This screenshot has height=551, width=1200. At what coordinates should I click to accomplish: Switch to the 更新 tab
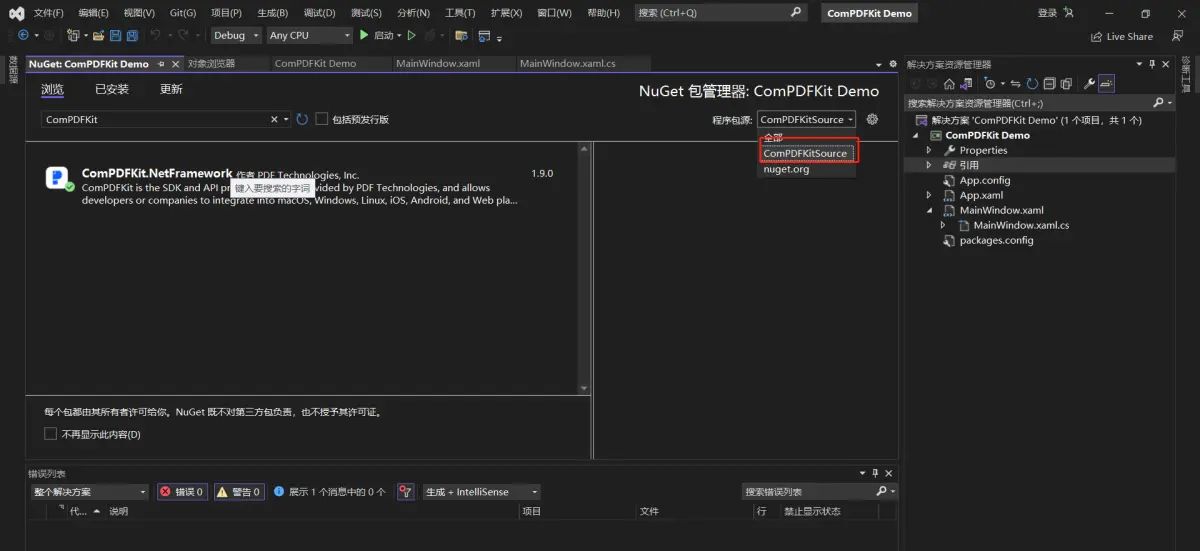[171, 89]
